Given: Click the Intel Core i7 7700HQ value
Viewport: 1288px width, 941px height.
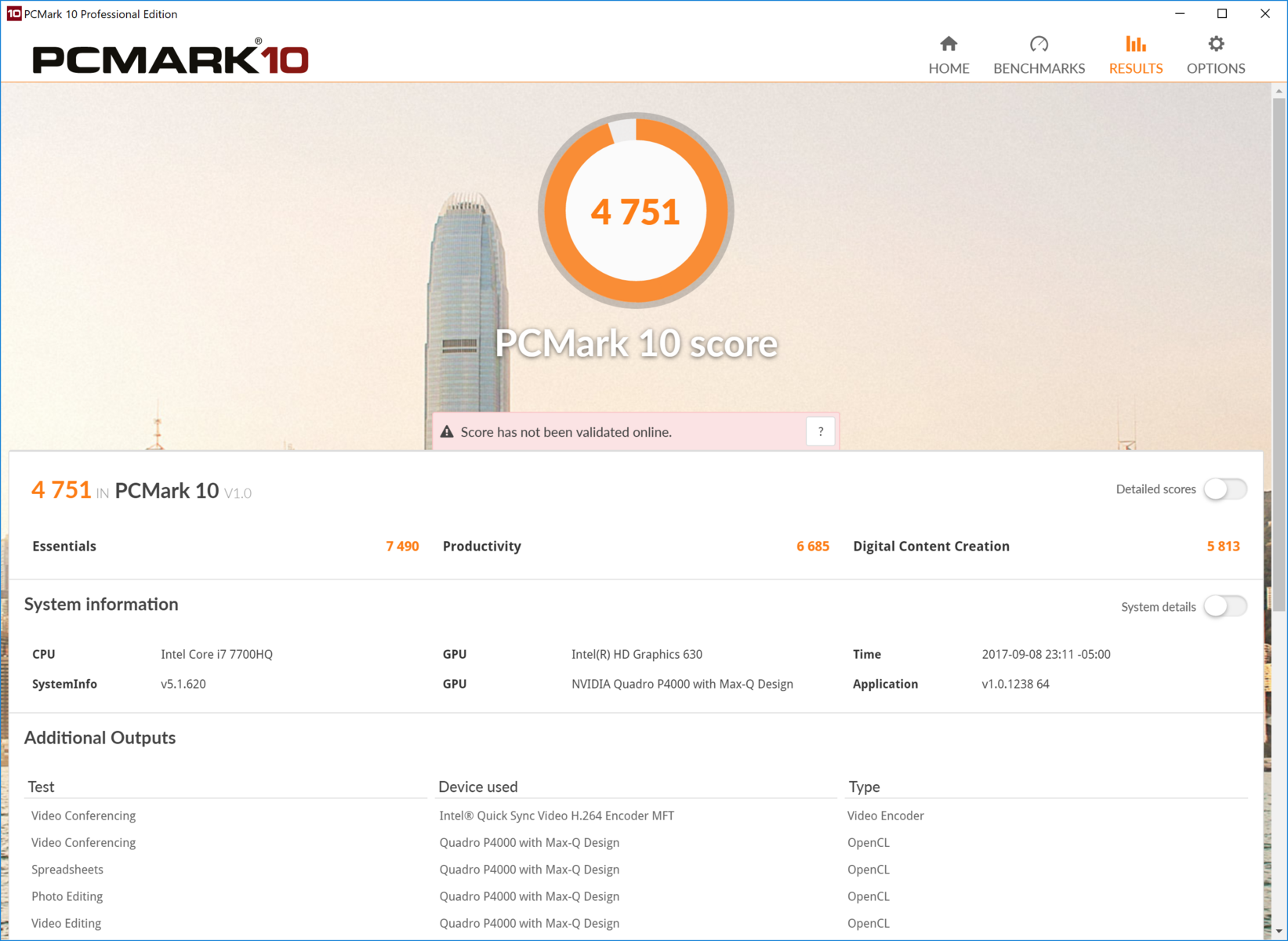Looking at the screenshot, I should (x=216, y=654).
